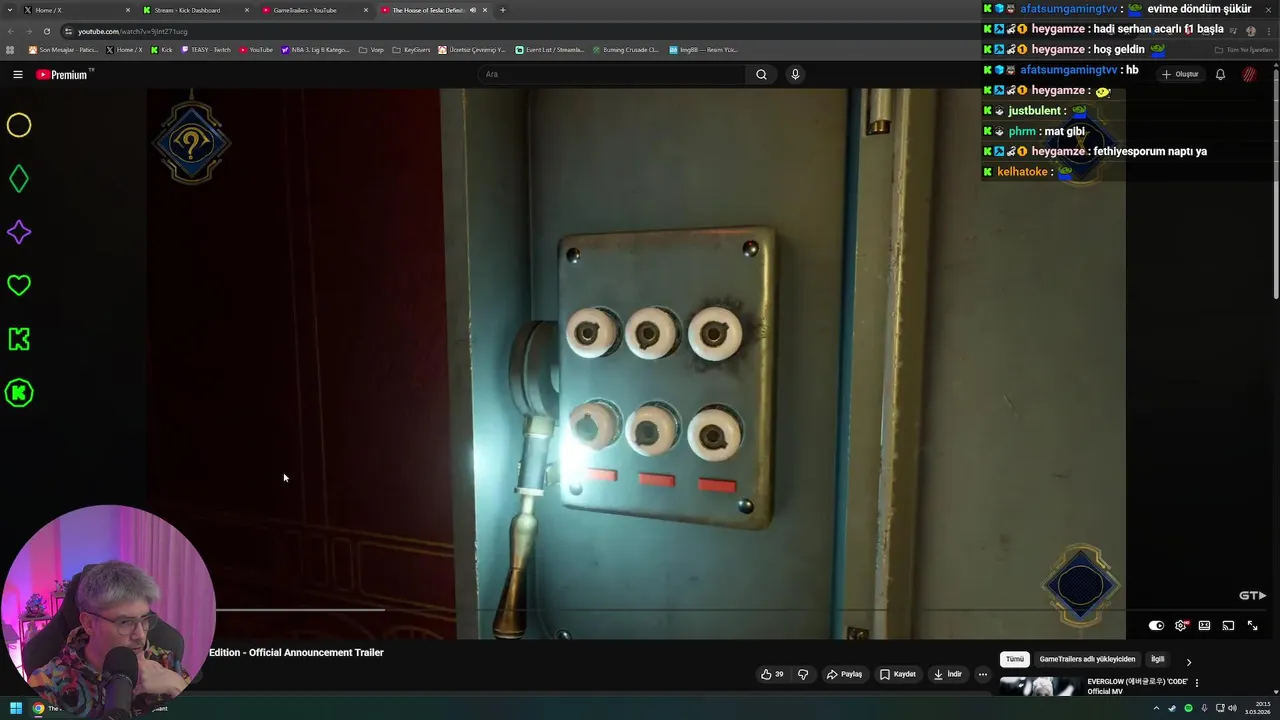Open the YouTube notifications bell
The image size is (1280, 720).
click(1220, 74)
